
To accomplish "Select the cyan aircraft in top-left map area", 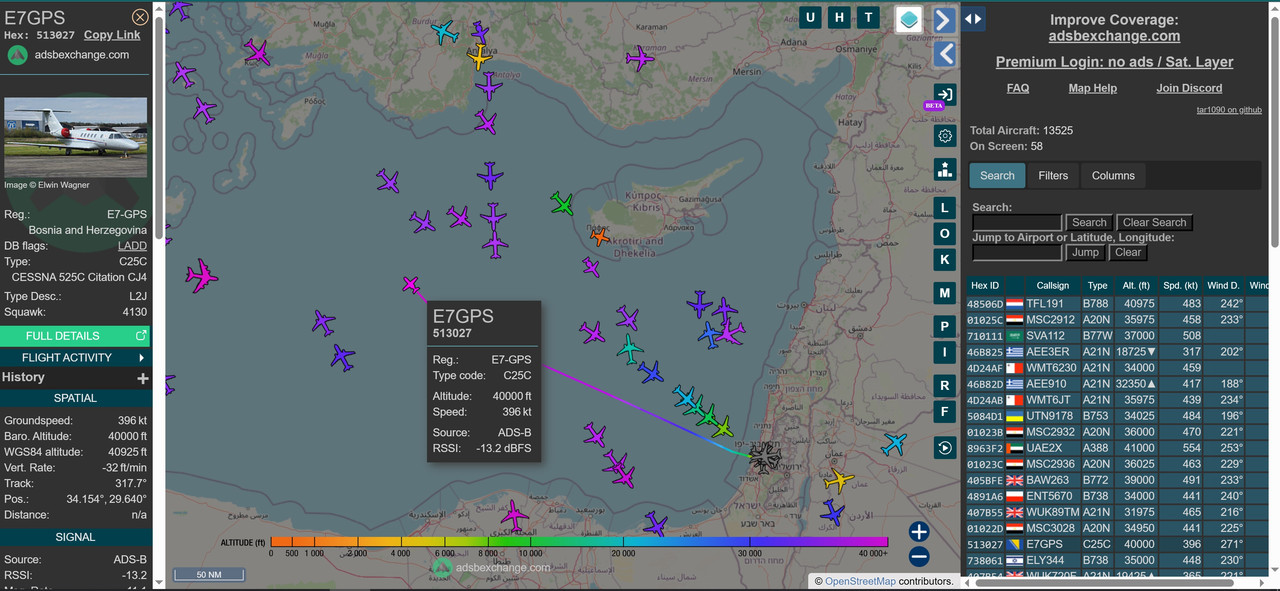I will (x=445, y=33).
